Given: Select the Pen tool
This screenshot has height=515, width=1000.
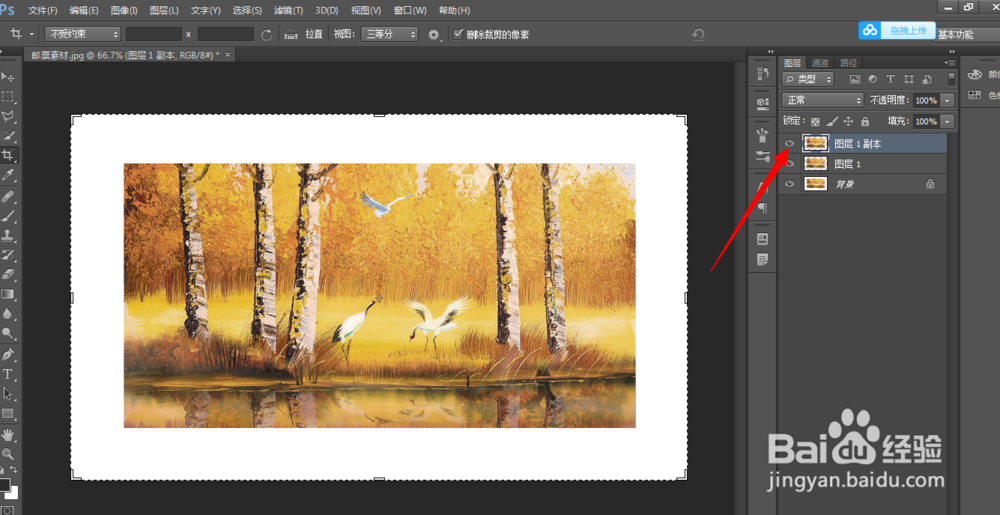Looking at the screenshot, I should (x=8, y=354).
